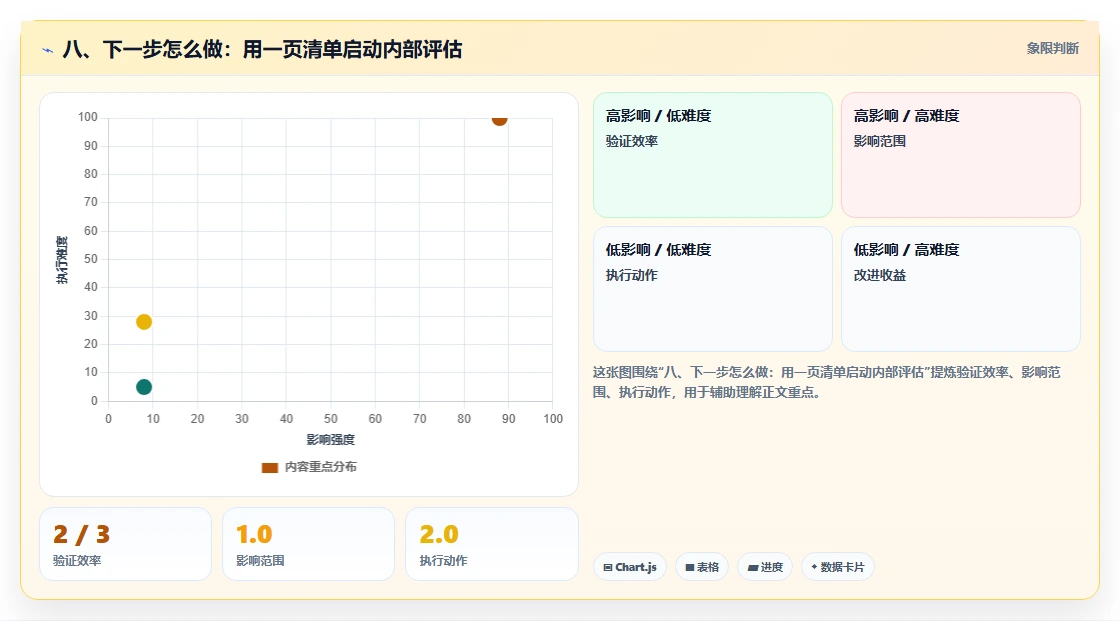
Task: Click the 数据卡片 chip sparkle icon
Action: click(x=814, y=567)
